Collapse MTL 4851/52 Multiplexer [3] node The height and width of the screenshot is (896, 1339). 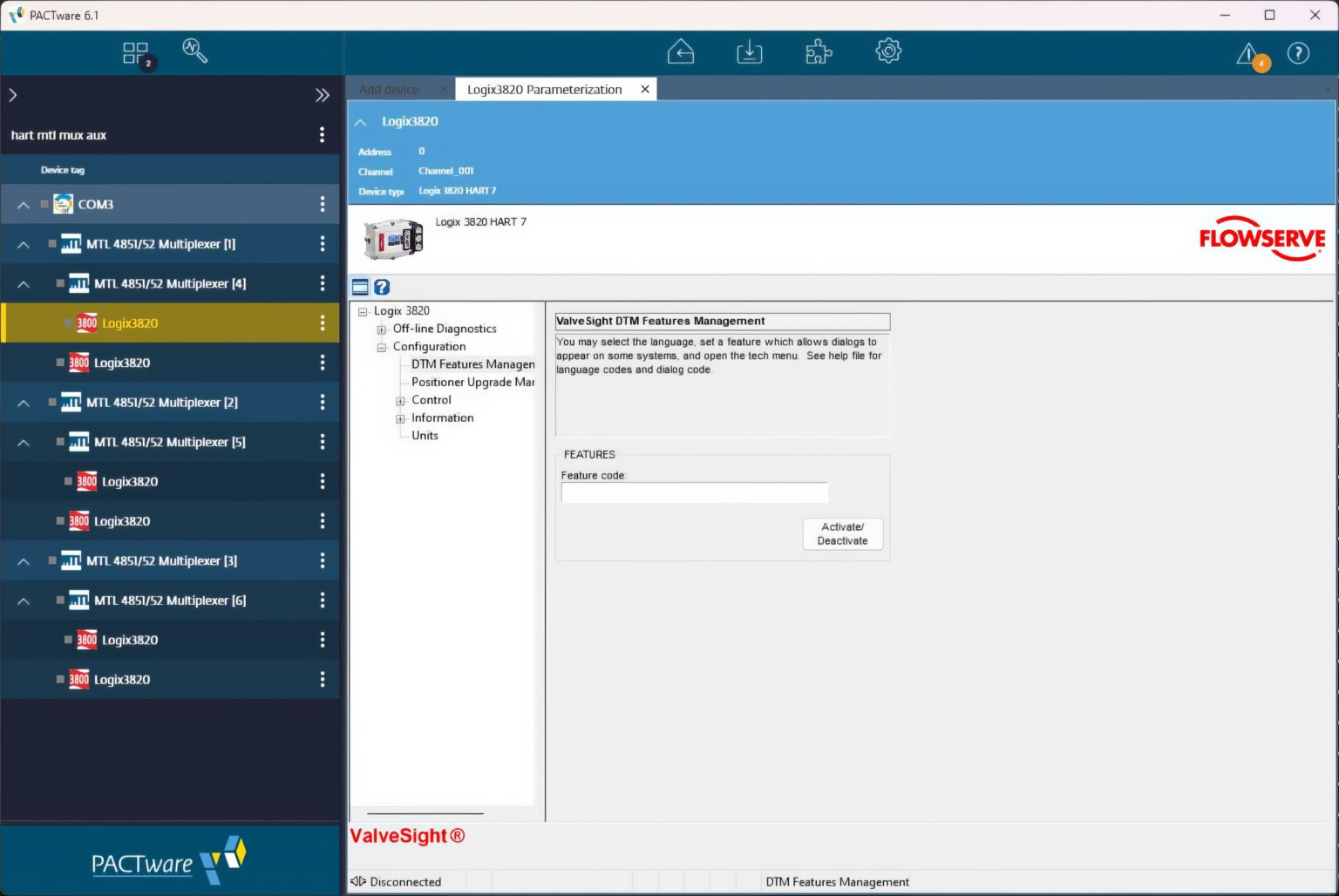[24, 561]
